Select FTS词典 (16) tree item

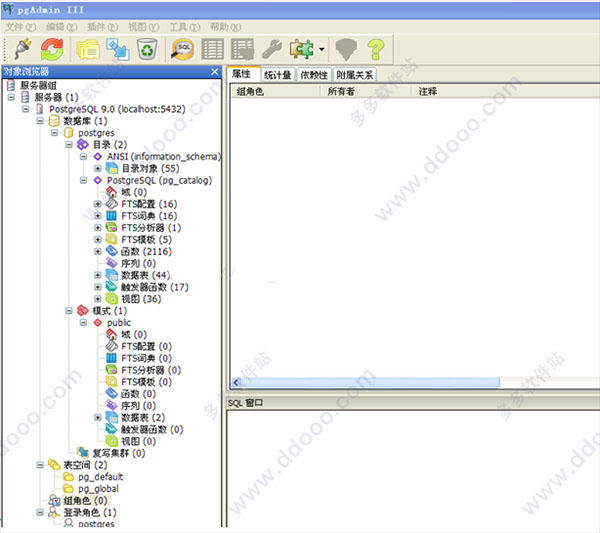pyautogui.click(x=149, y=216)
